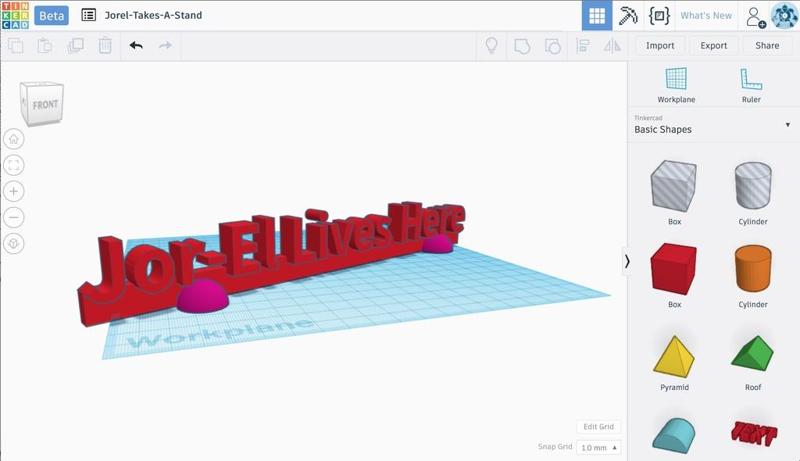This screenshot has height=461, width=800.
Task: Click the Export button
Action: pos(713,46)
